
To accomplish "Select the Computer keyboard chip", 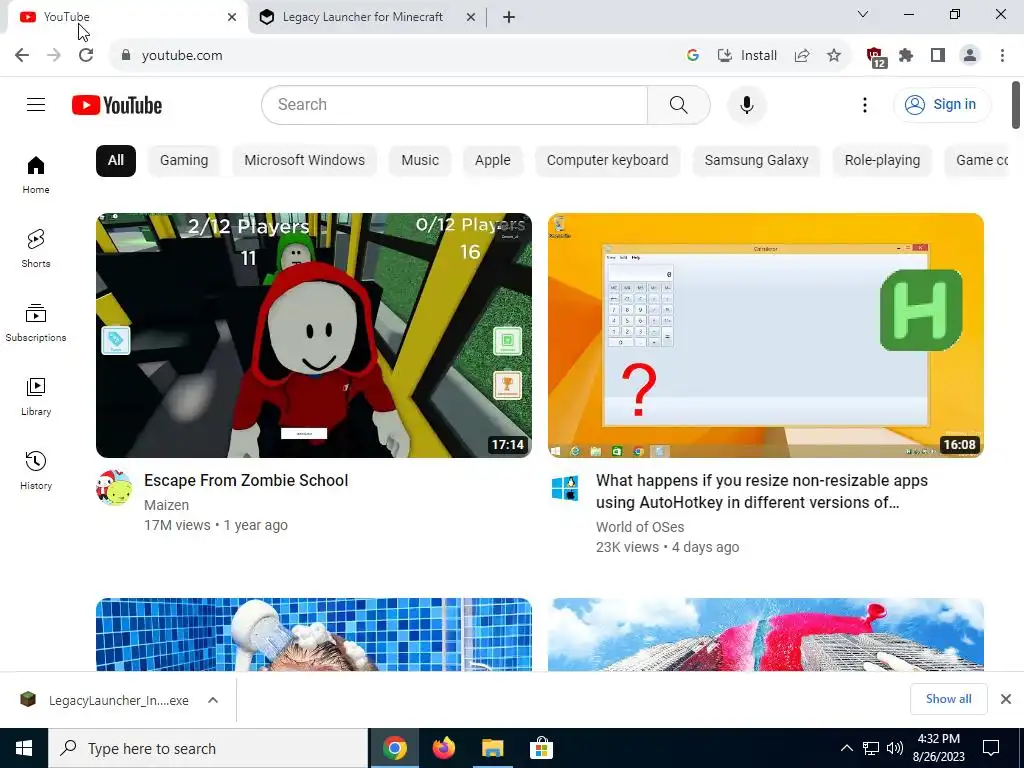I will click(x=607, y=161).
